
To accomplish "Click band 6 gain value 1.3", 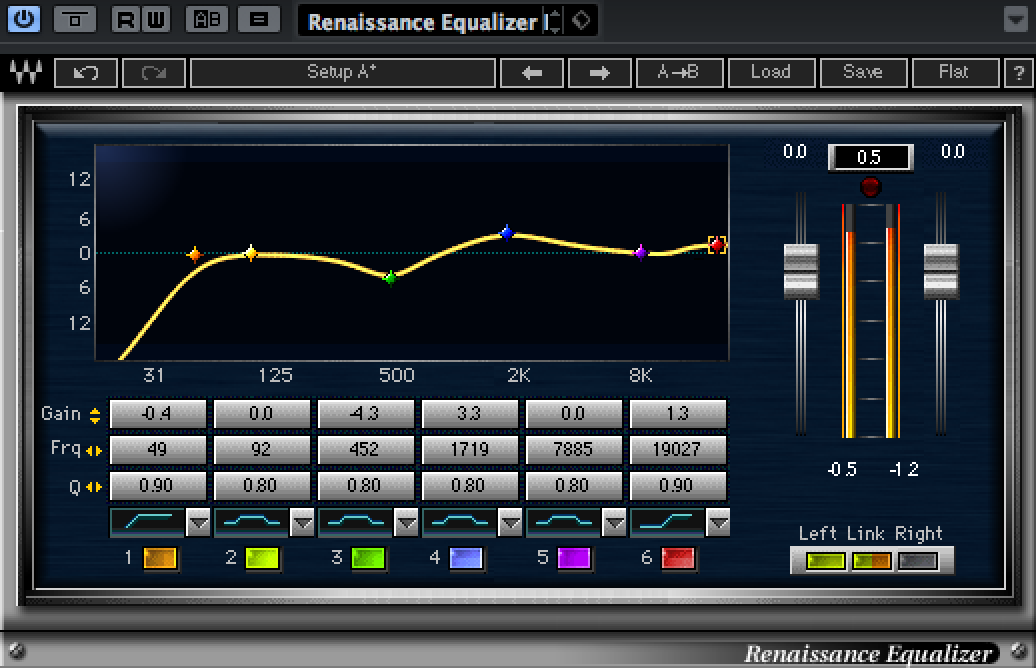I will (x=678, y=414).
